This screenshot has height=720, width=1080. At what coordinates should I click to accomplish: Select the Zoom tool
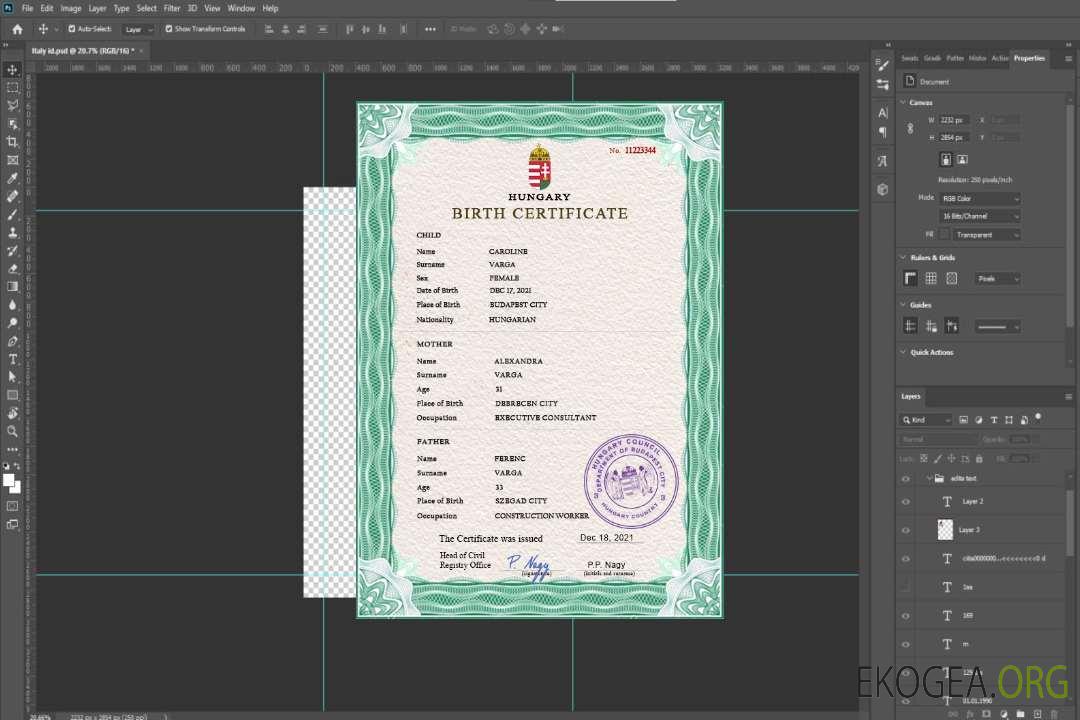(x=12, y=431)
